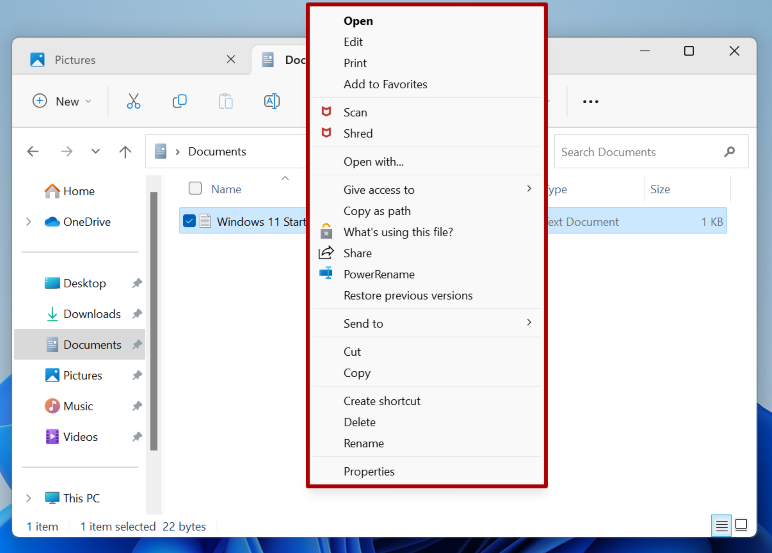Click the 1 KB size cell
This screenshot has height=553, width=772.
tap(712, 222)
